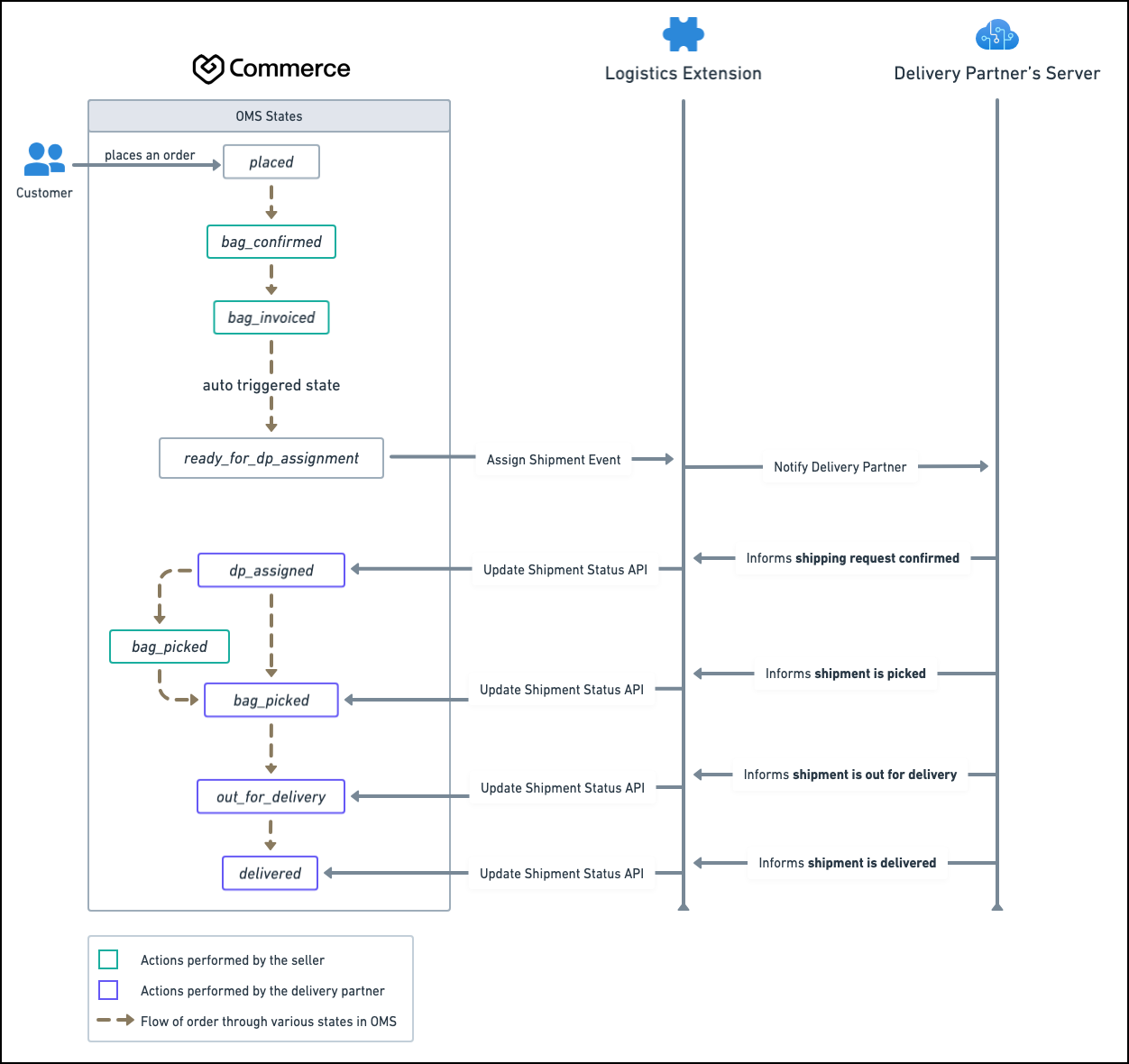This screenshot has height=1064, width=1129.
Task: Select the bag_confirmed state box
Action: (271, 242)
